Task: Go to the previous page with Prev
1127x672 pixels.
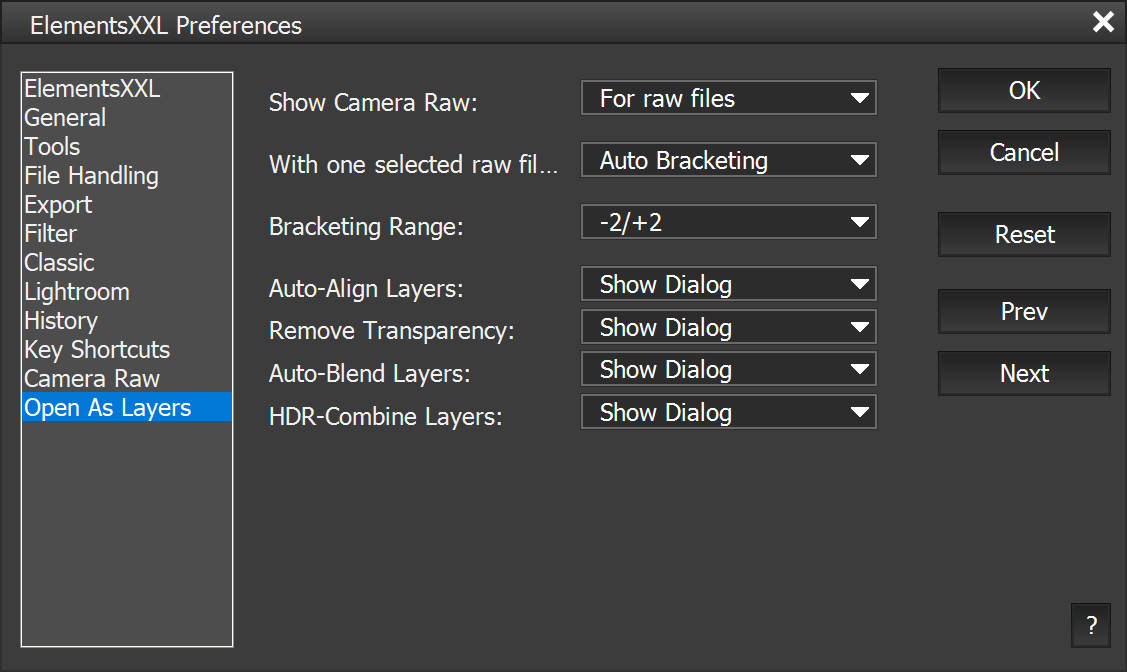Action: point(1024,312)
